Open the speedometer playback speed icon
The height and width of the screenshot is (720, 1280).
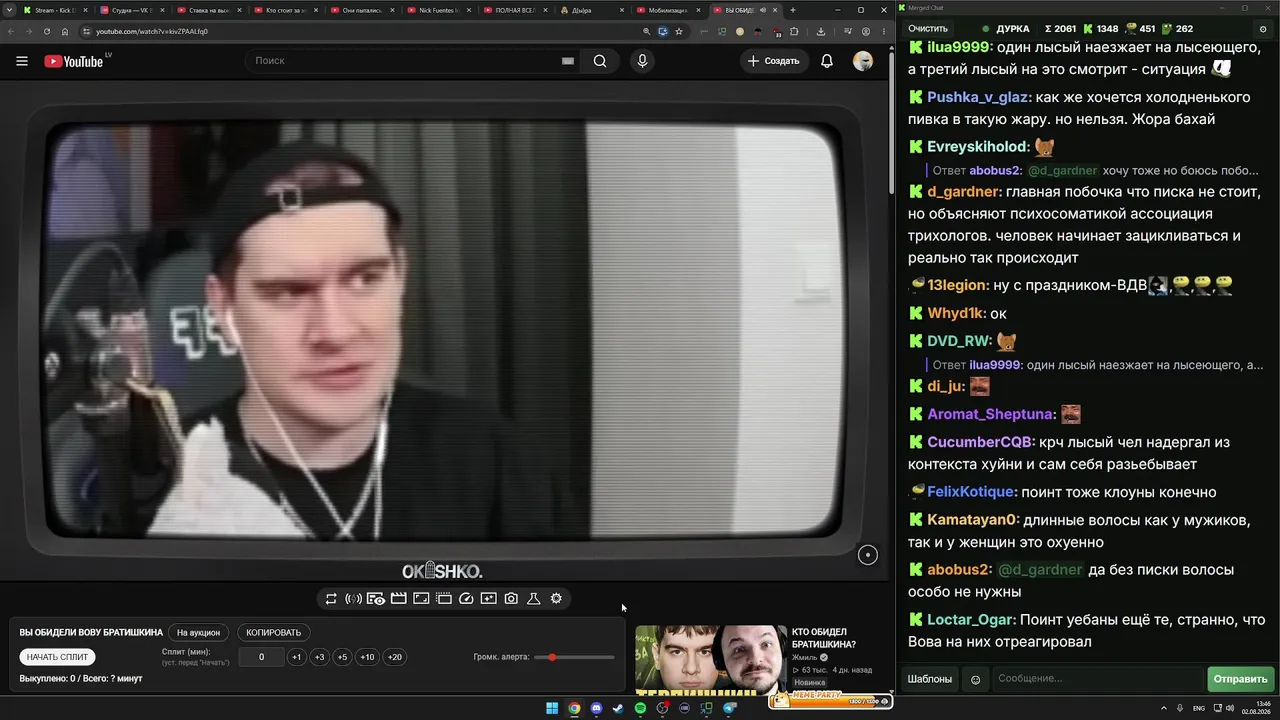(x=466, y=599)
